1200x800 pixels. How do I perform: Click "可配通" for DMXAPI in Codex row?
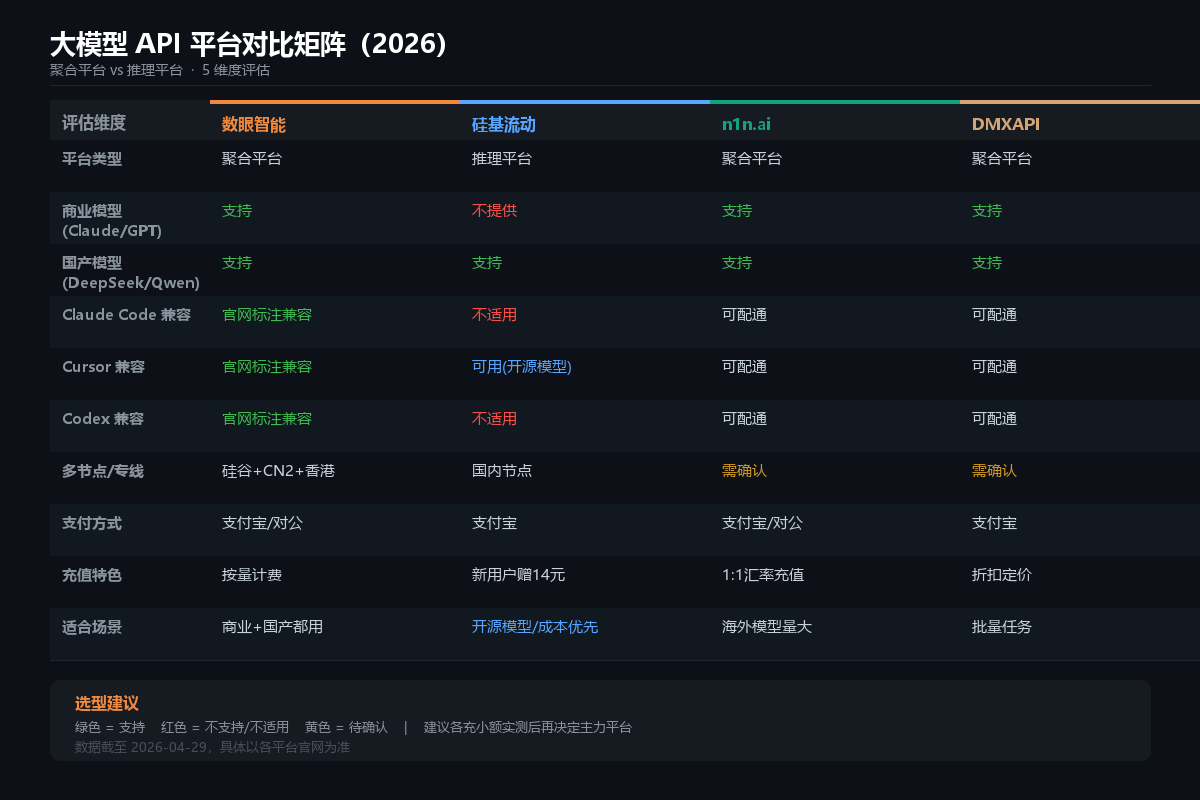[994, 418]
